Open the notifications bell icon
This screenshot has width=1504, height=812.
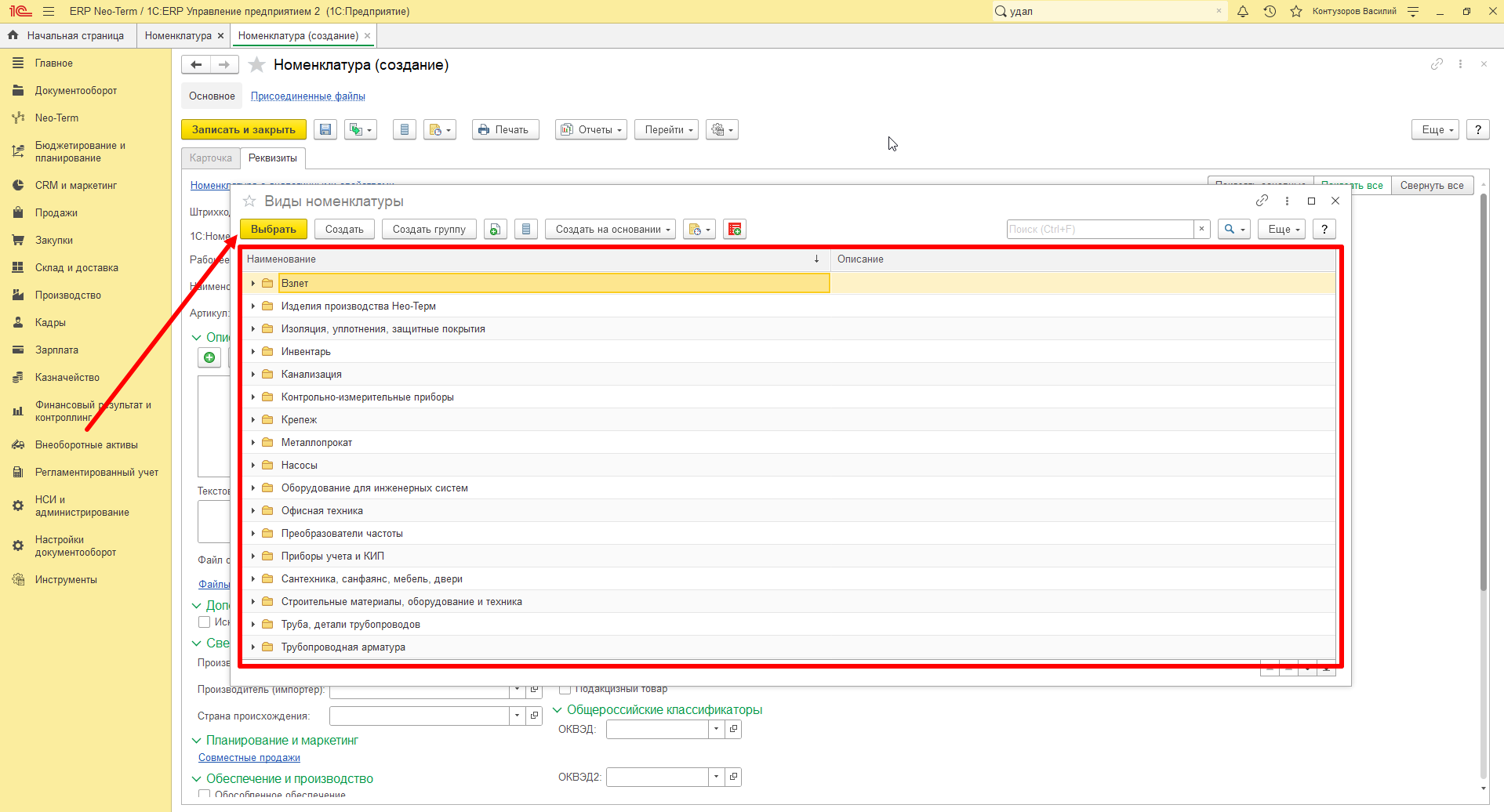1243,12
